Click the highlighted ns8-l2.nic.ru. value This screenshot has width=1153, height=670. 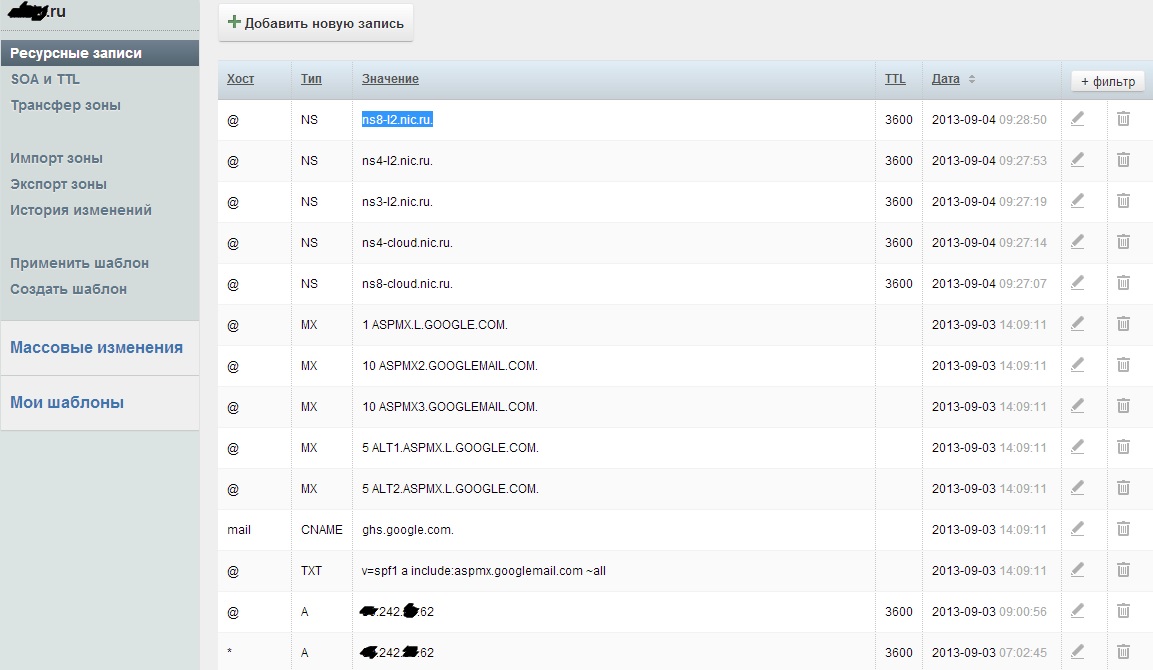coord(397,119)
